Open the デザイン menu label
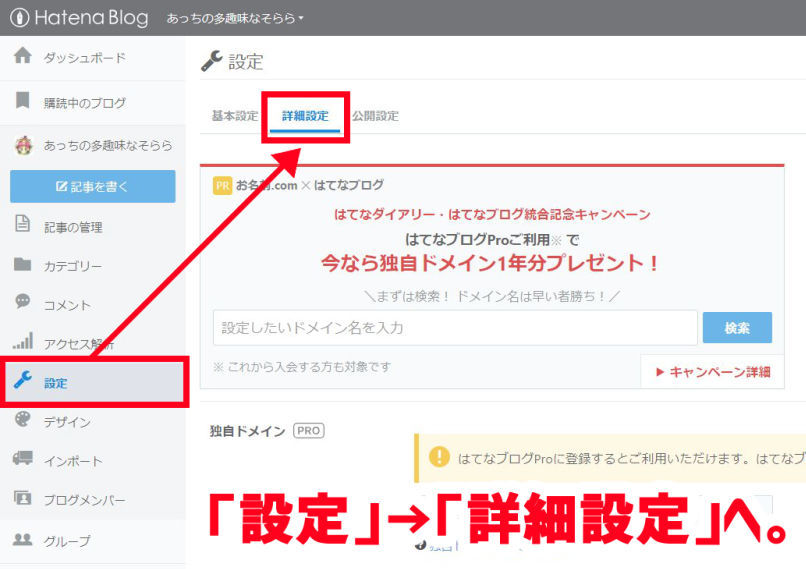Image resolution: width=806 pixels, height=569 pixels. pyautogui.click(x=67, y=423)
